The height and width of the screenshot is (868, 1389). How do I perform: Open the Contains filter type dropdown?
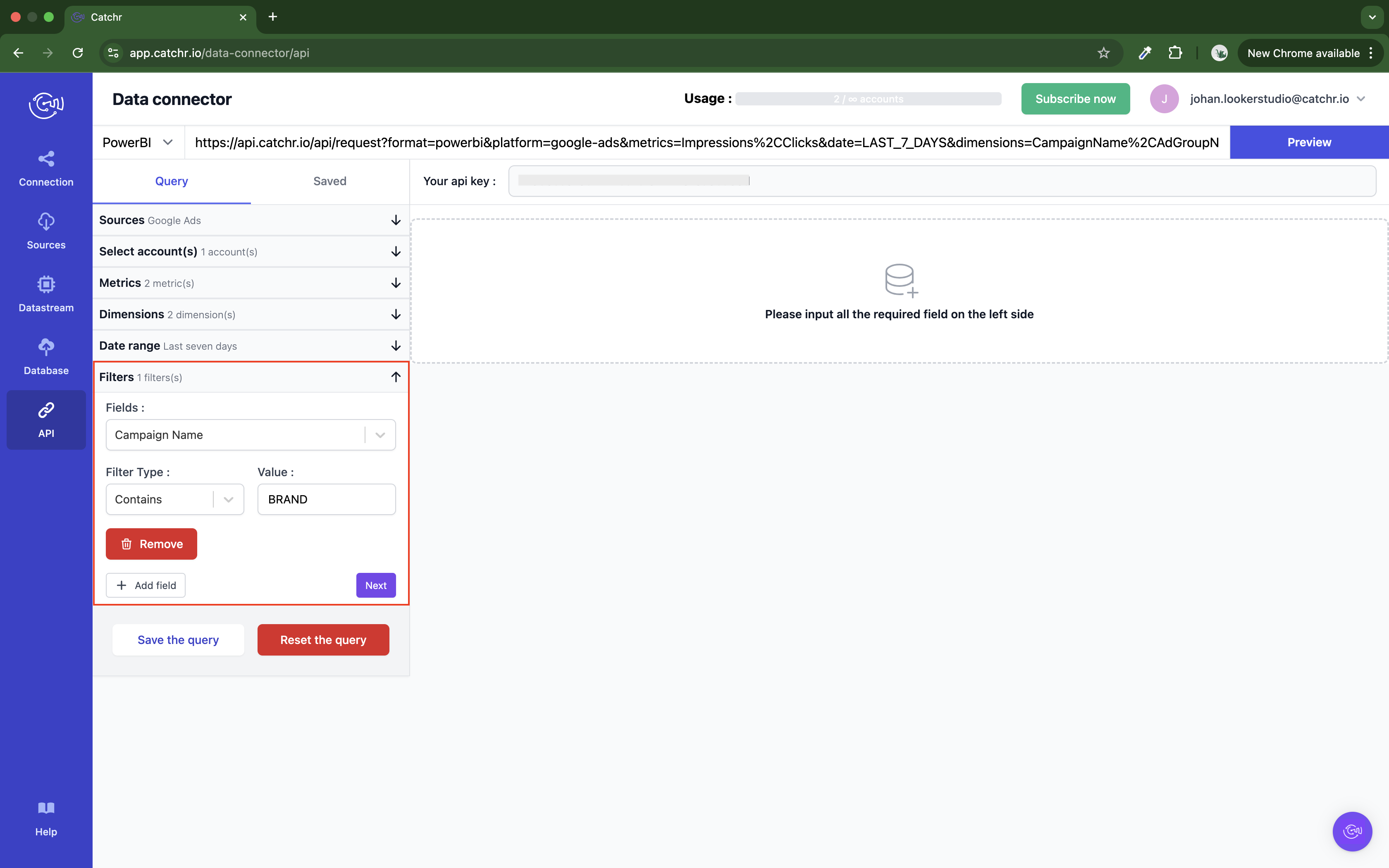[x=174, y=499]
